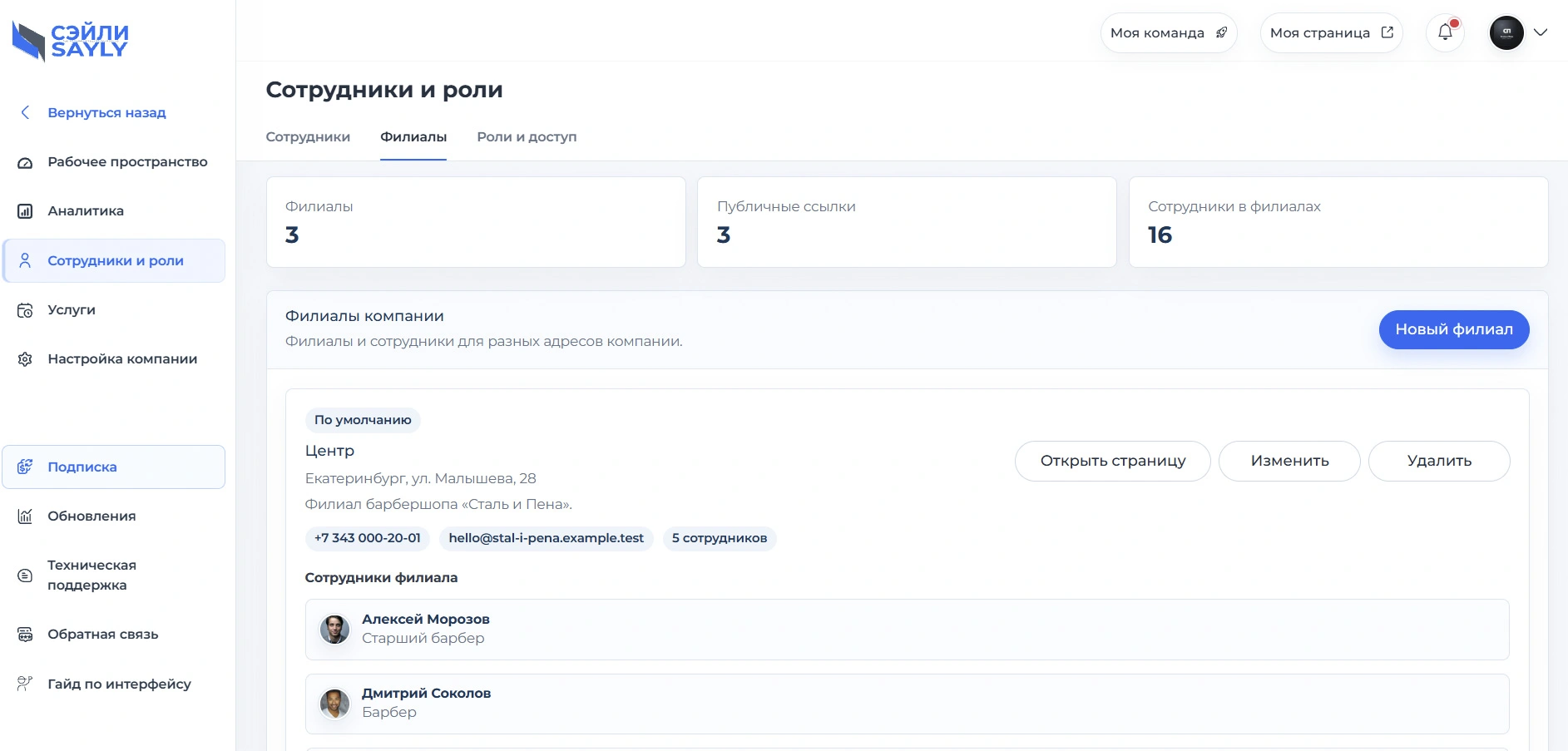This screenshot has height=751, width=1568.
Task: Launch Гайд по интерфейсу
Action: (x=113, y=684)
